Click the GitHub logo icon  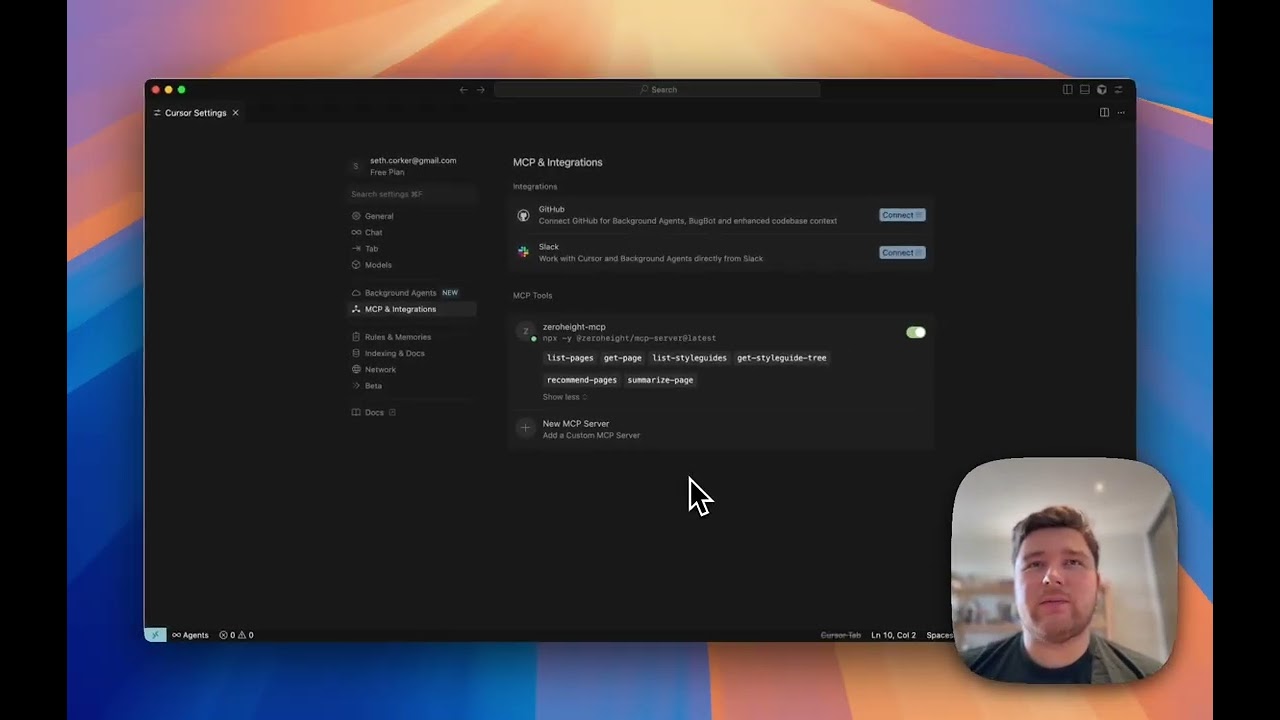[x=523, y=215]
